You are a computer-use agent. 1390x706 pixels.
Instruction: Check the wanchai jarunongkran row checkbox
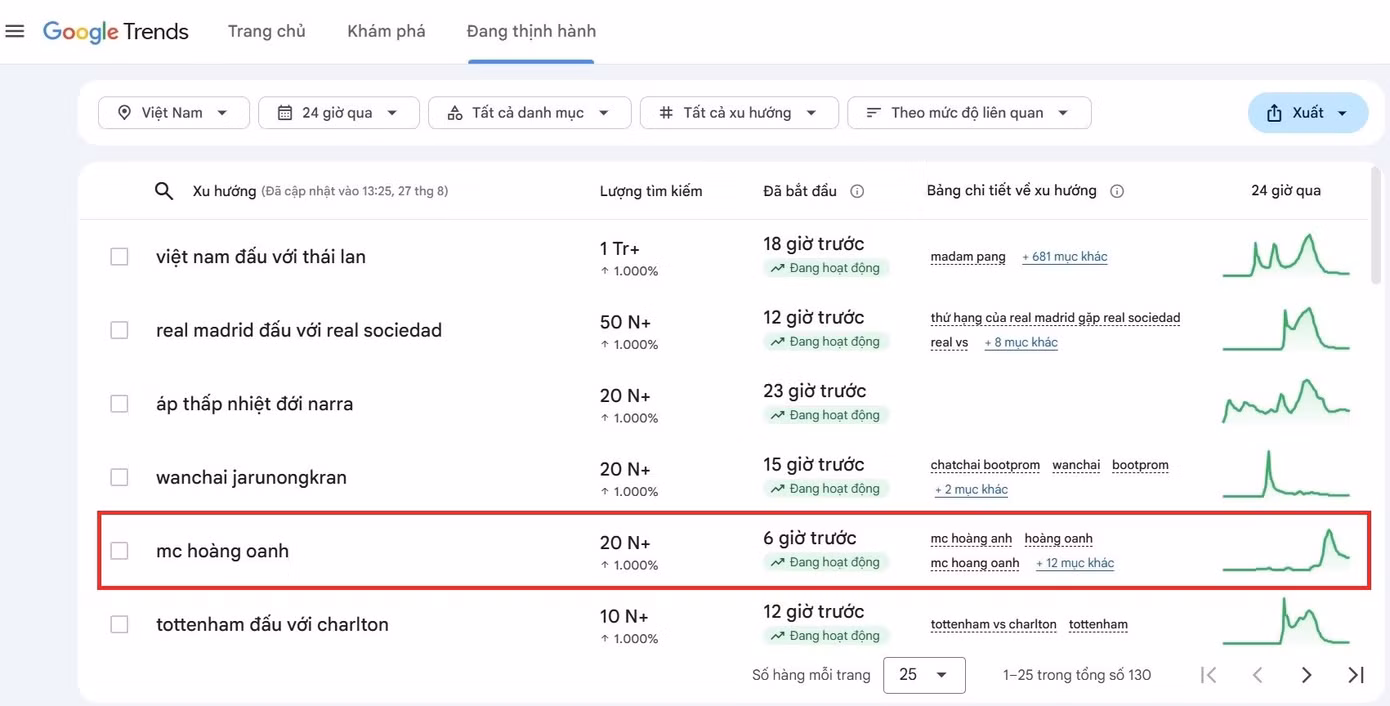coord(119,477)
